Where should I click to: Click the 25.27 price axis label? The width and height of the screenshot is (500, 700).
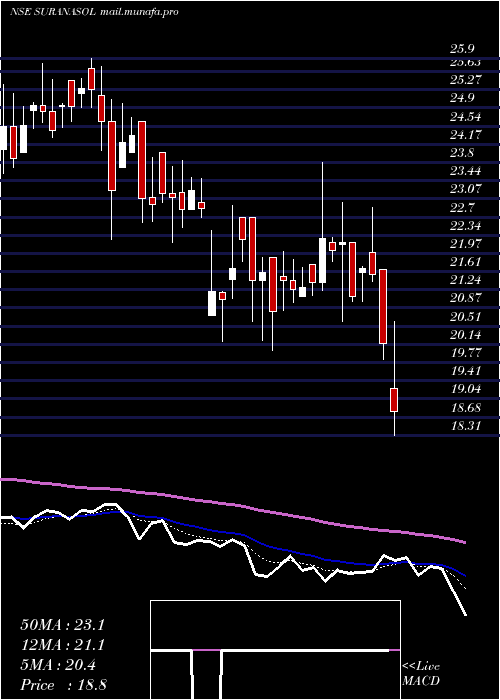(466, 79)
